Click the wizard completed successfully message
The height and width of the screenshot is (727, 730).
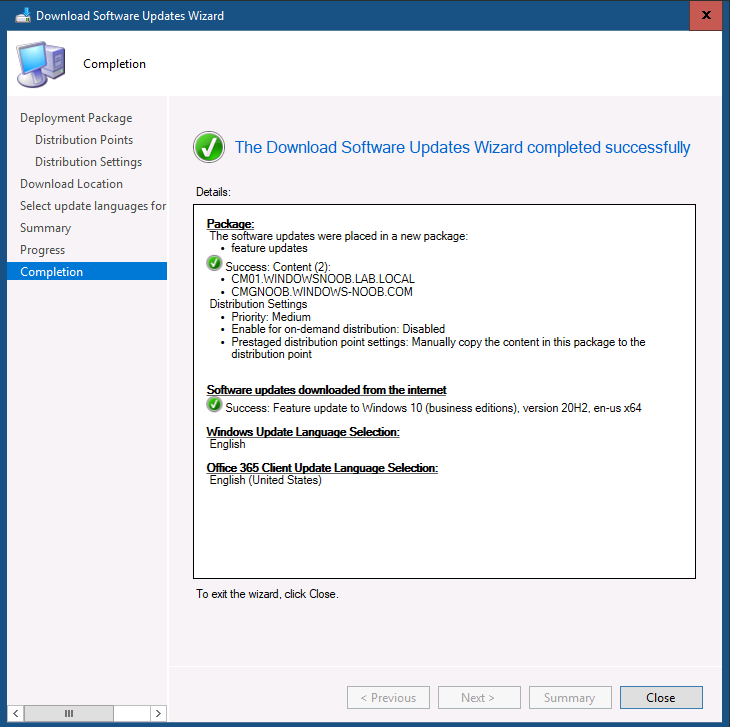[x=462, y=147]
